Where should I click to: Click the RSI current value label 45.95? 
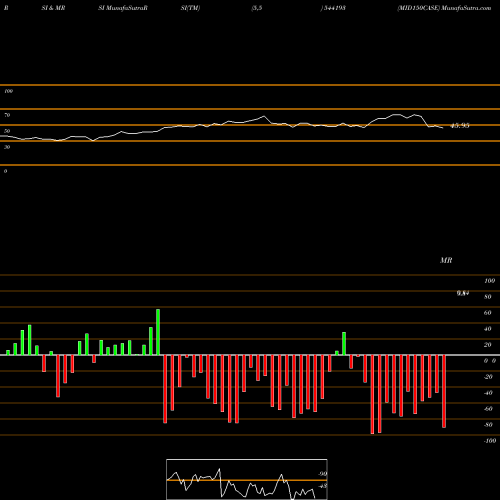pyautogui.click(x=460, y=126)
